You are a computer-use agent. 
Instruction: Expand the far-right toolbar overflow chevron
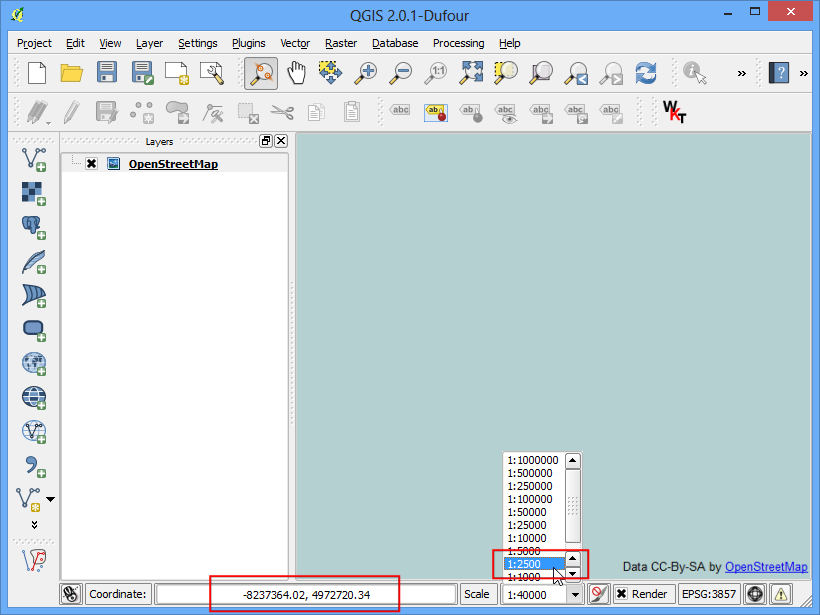coord(804,73)
